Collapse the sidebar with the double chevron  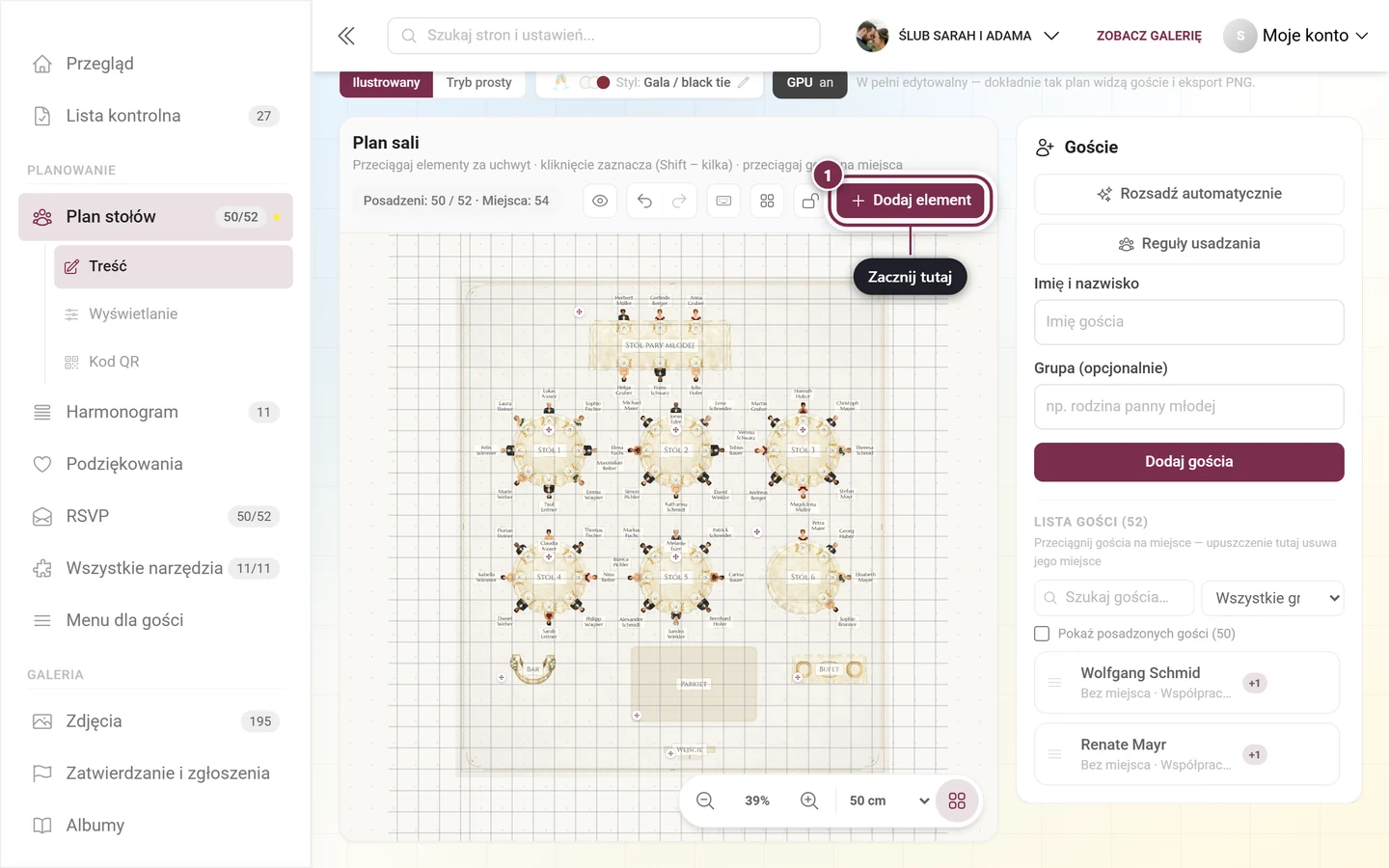point(346,36)
